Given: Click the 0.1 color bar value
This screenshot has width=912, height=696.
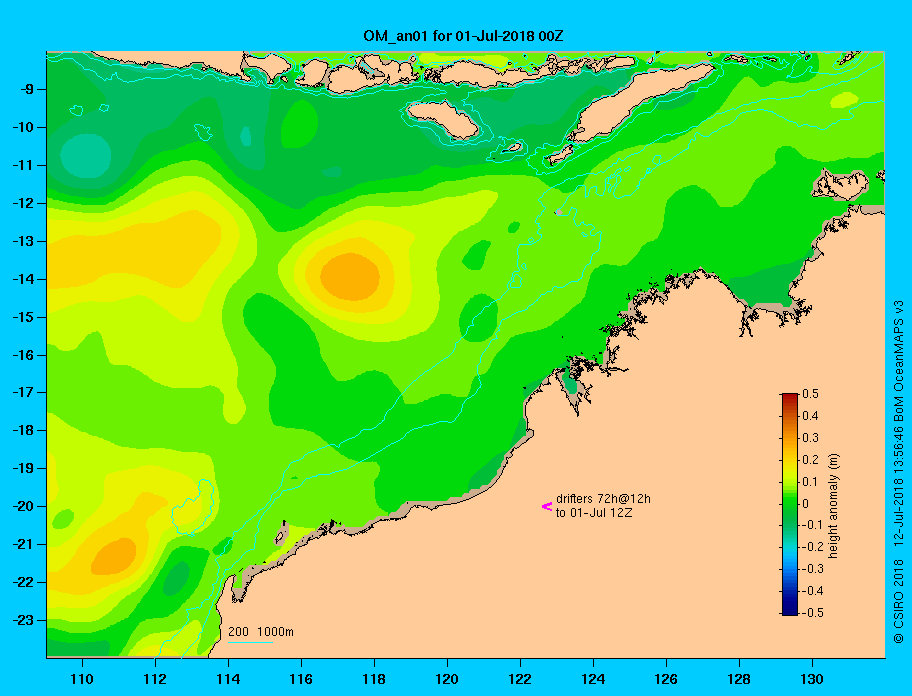Looking at the screenshot, I should [810, 482].
